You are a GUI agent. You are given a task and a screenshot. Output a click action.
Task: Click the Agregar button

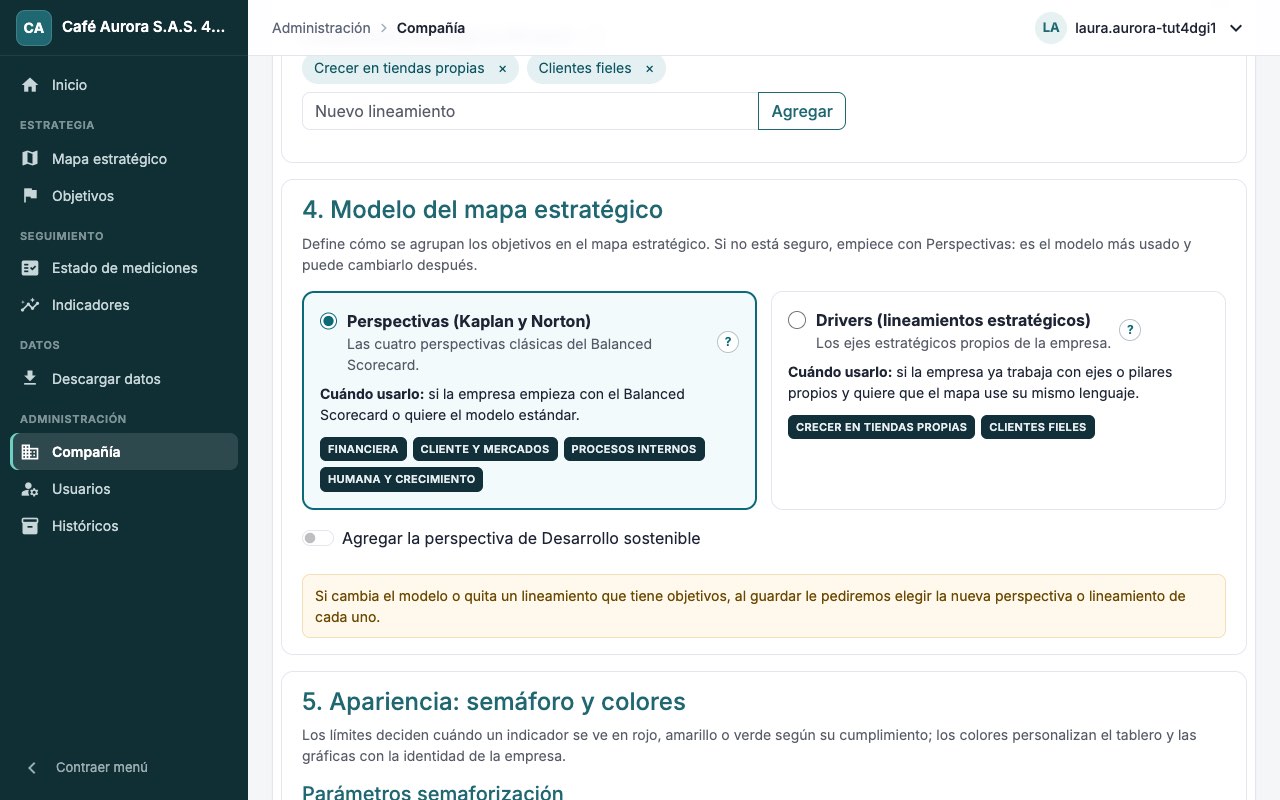tap(802, 111)
